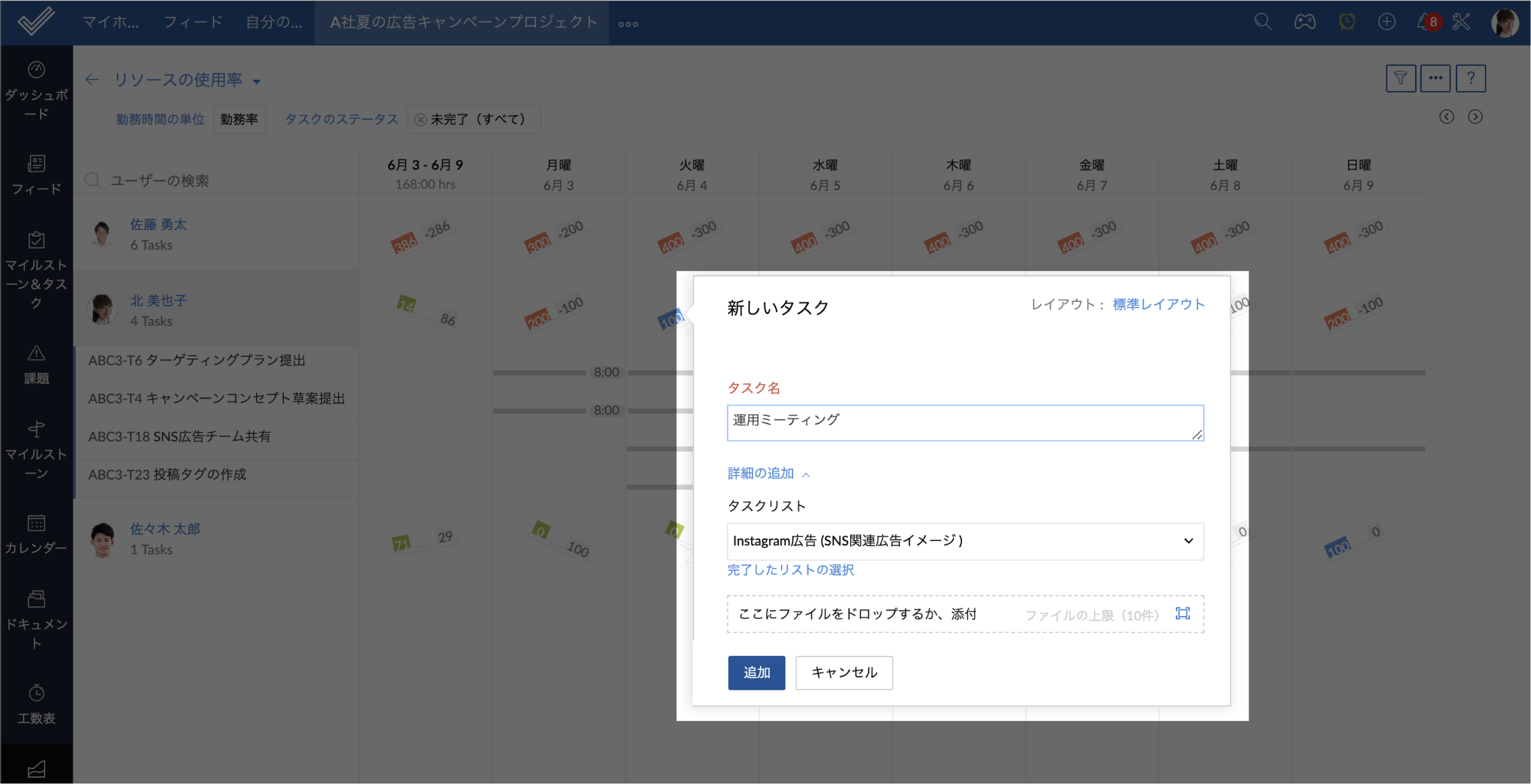The width and height of the screenshot is (1531, 784).
Task: Open the Feed sidebar item
Action: (36, 175)
